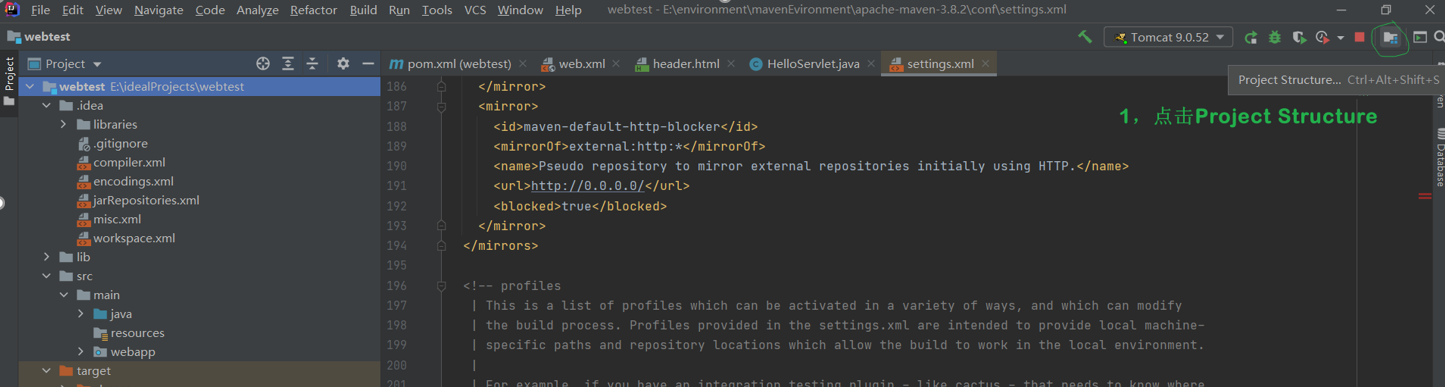Click the Run with Coverage shield icon
The image size is (1445, 387).
(1299, 37)
